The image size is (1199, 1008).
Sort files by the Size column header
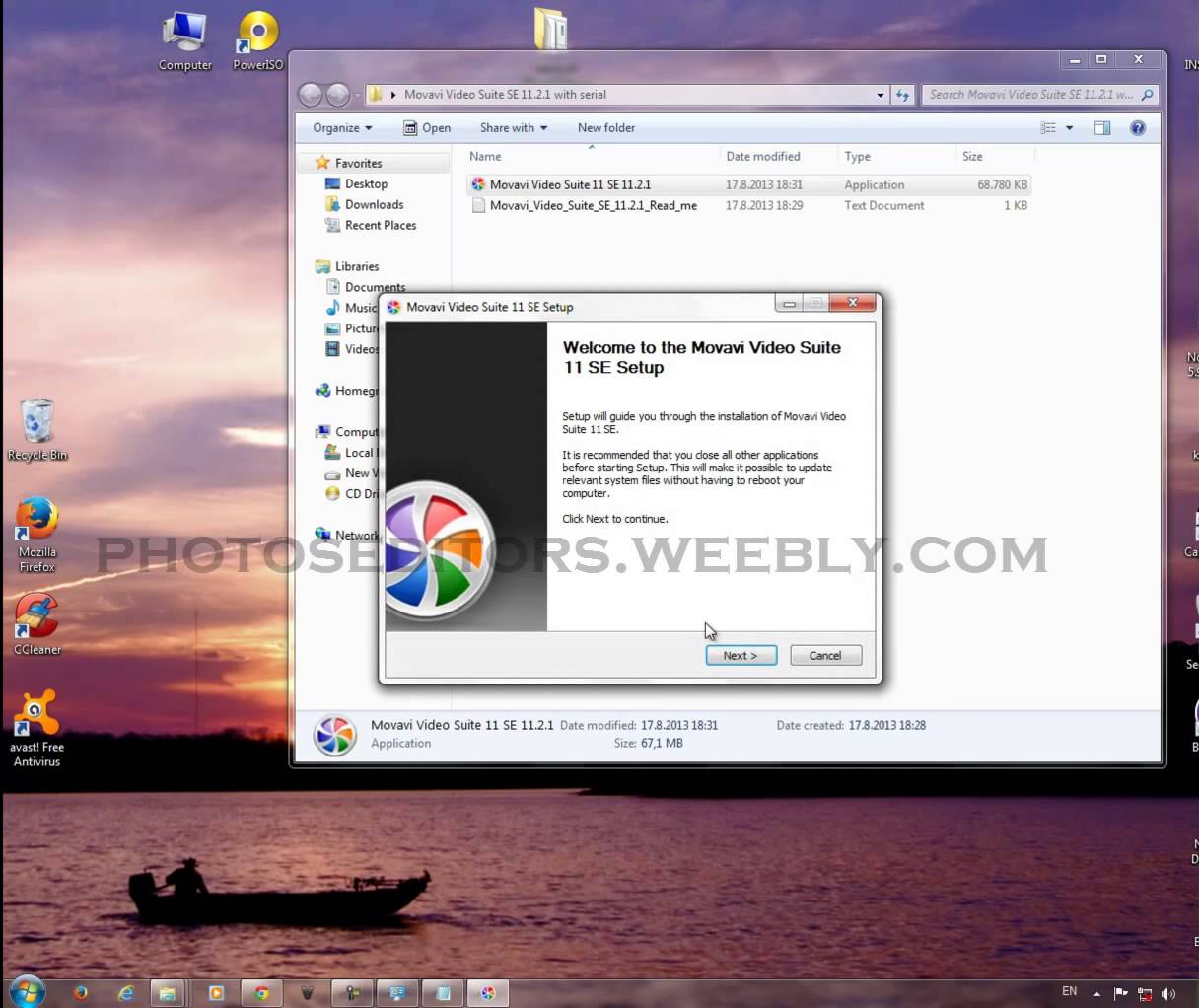click(972, 156)
